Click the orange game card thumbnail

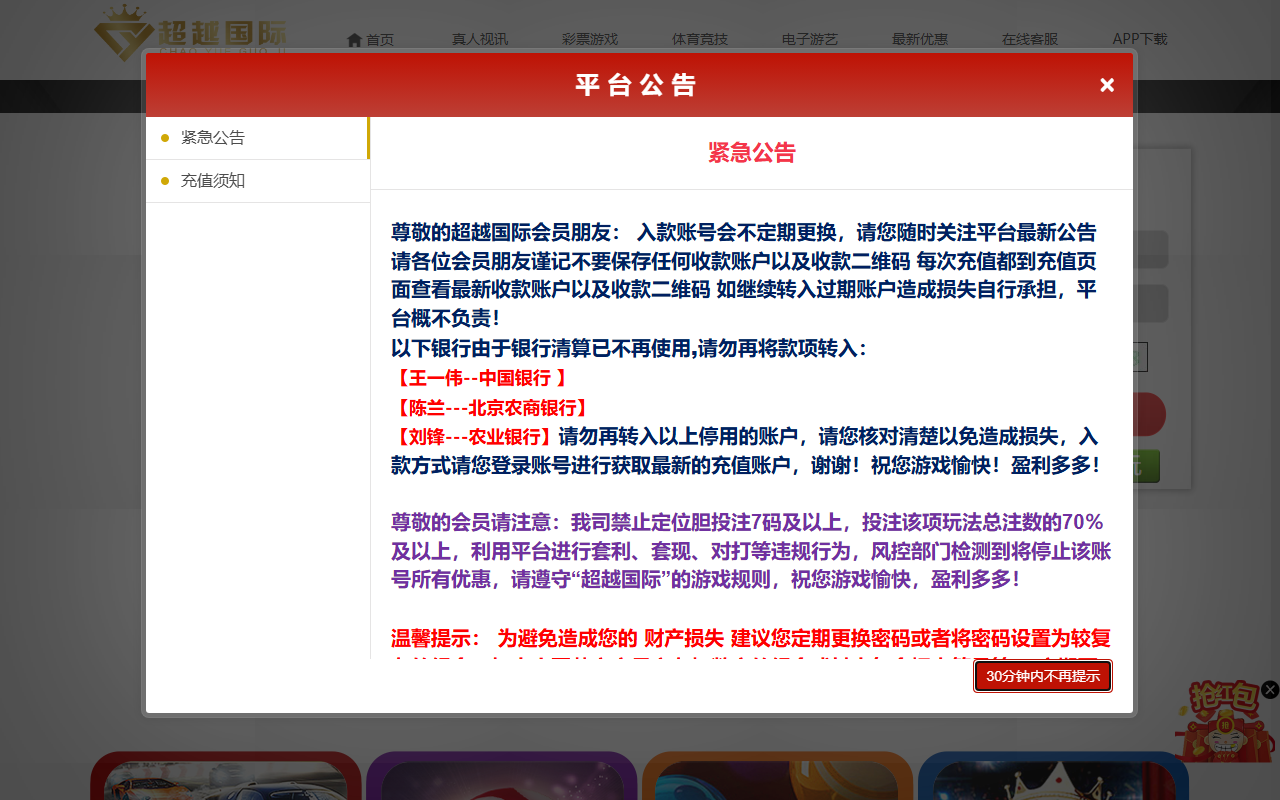pyautogui.click(x=778, y=776)
